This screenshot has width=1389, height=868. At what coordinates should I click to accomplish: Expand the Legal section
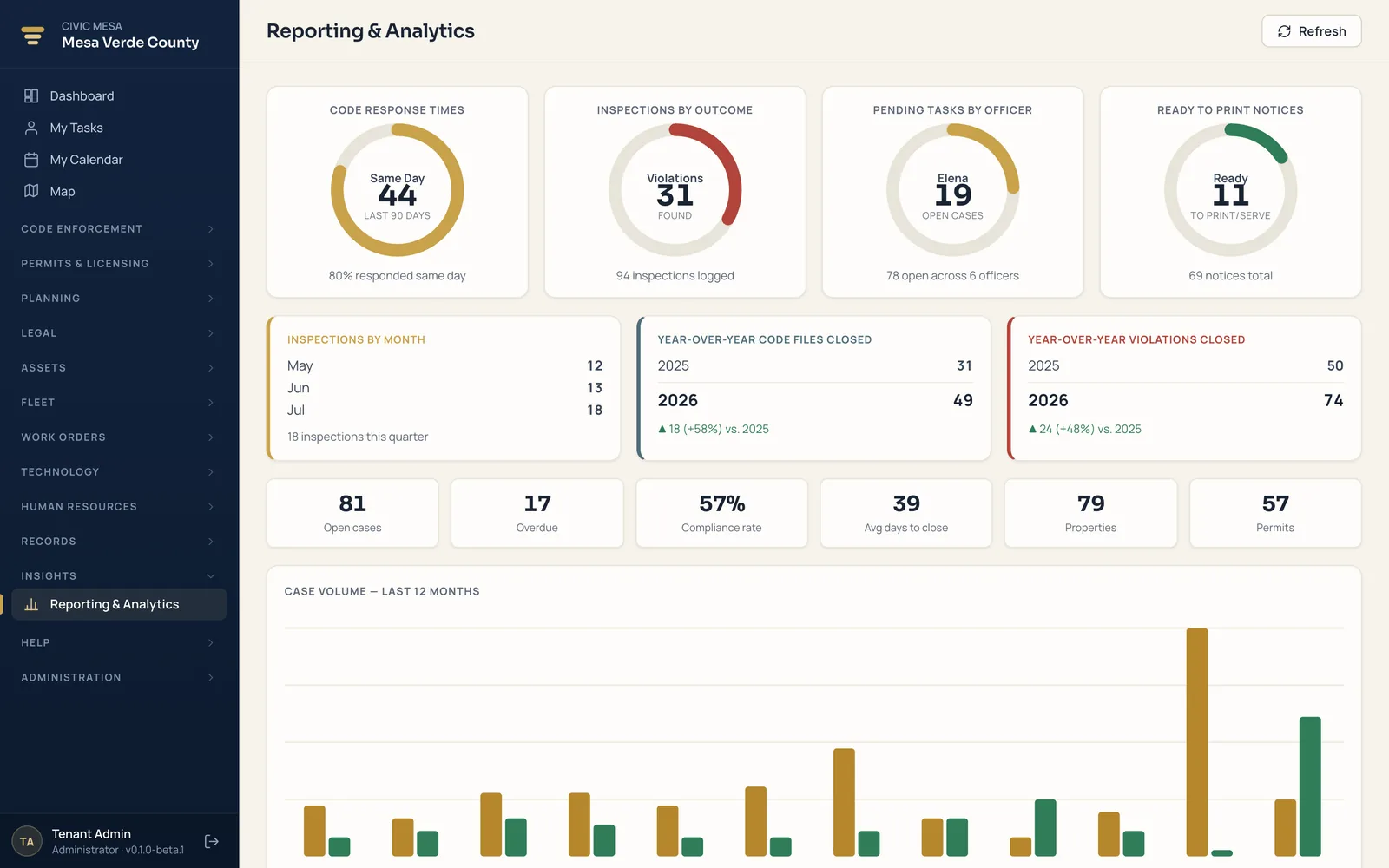119,333
